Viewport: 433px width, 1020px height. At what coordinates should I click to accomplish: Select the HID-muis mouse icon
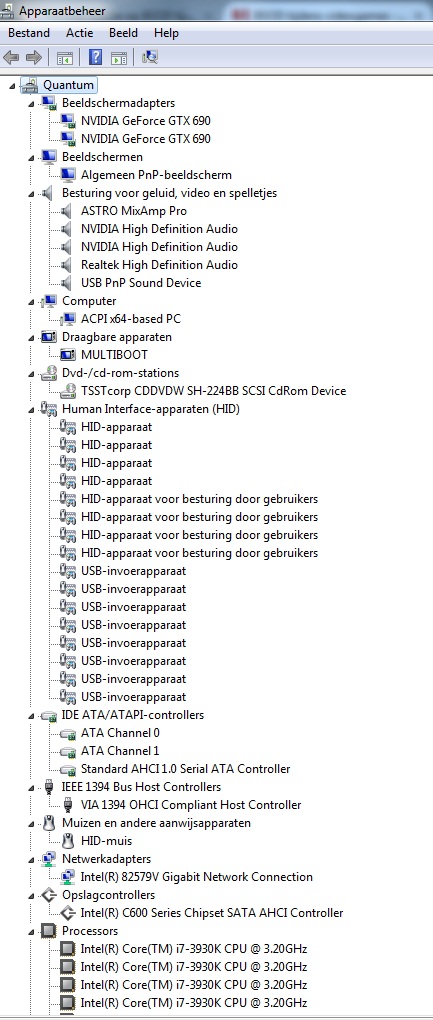pyautogui.click(x=67, y=840)
